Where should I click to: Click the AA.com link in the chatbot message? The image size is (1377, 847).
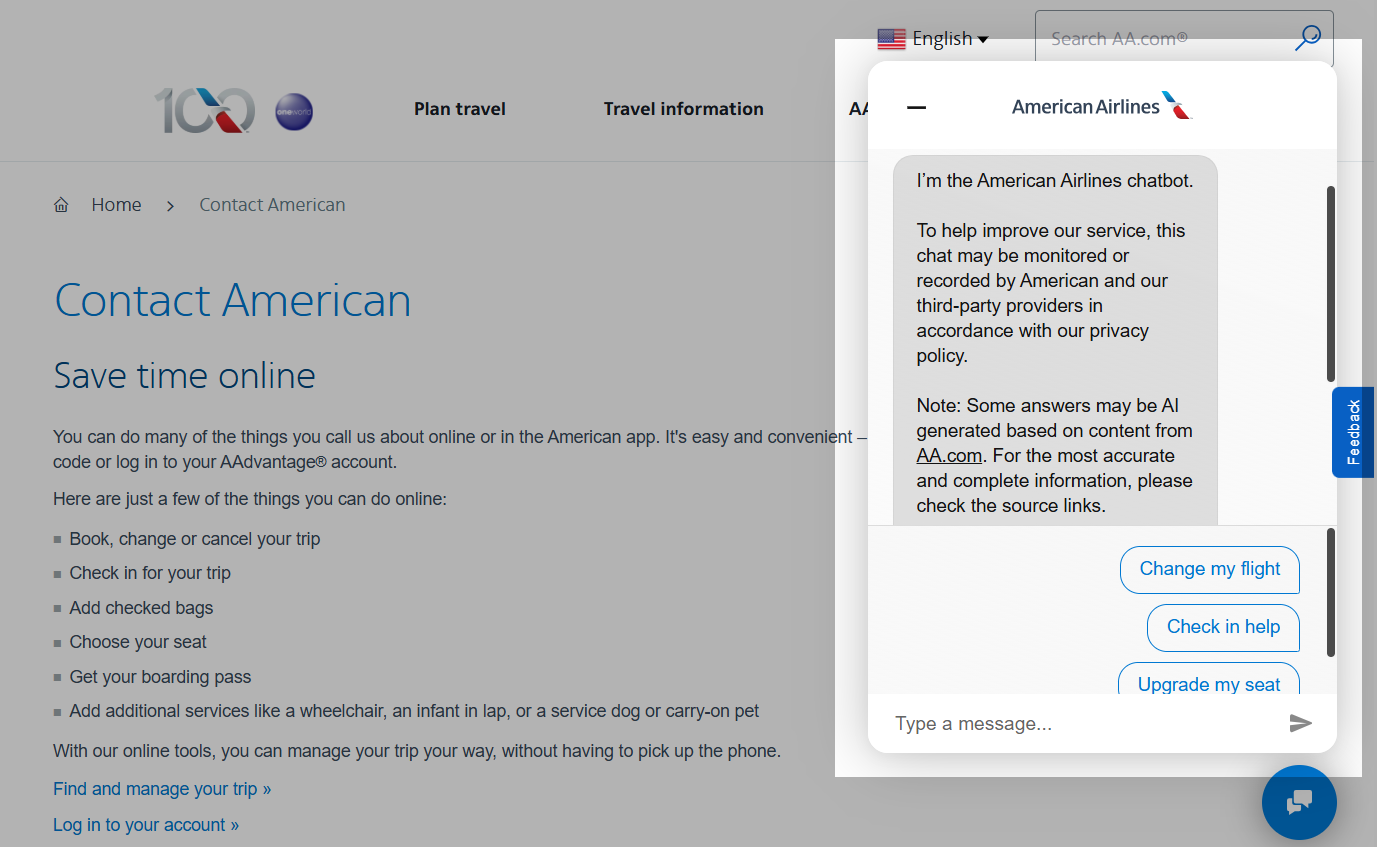tap(948, 455)
